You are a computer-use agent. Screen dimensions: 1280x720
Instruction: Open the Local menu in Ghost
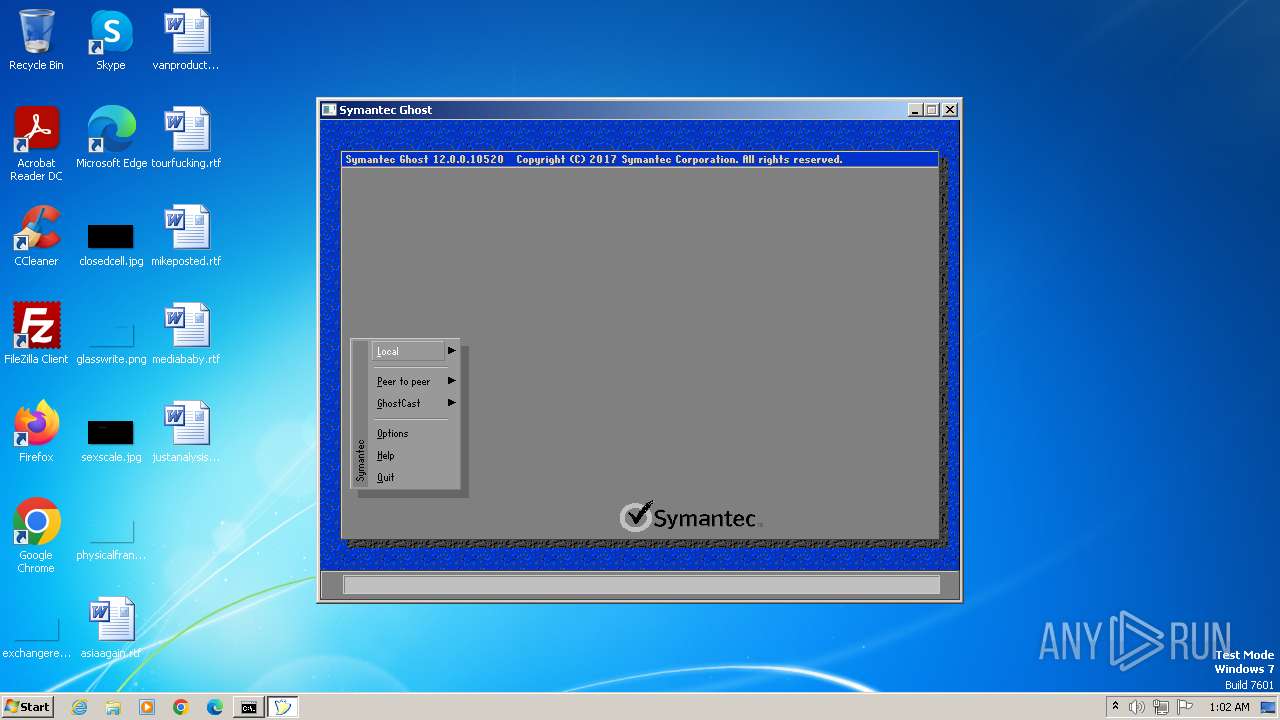coord(408,351)
